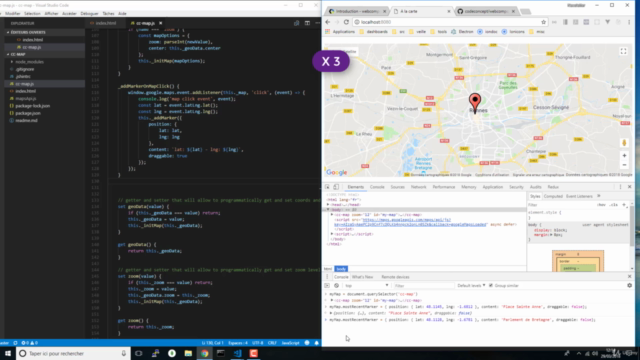Open the Sources tab in DevTools
Screen dimensions: 640x360
pyautogui.click(x=397, y=187)
